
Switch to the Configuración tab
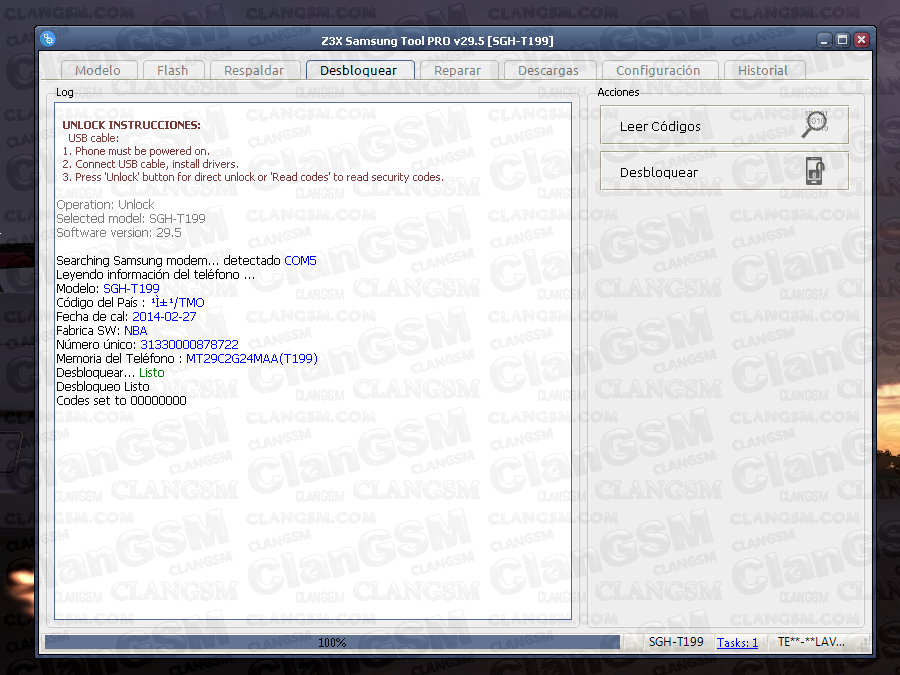click(658, 71)
